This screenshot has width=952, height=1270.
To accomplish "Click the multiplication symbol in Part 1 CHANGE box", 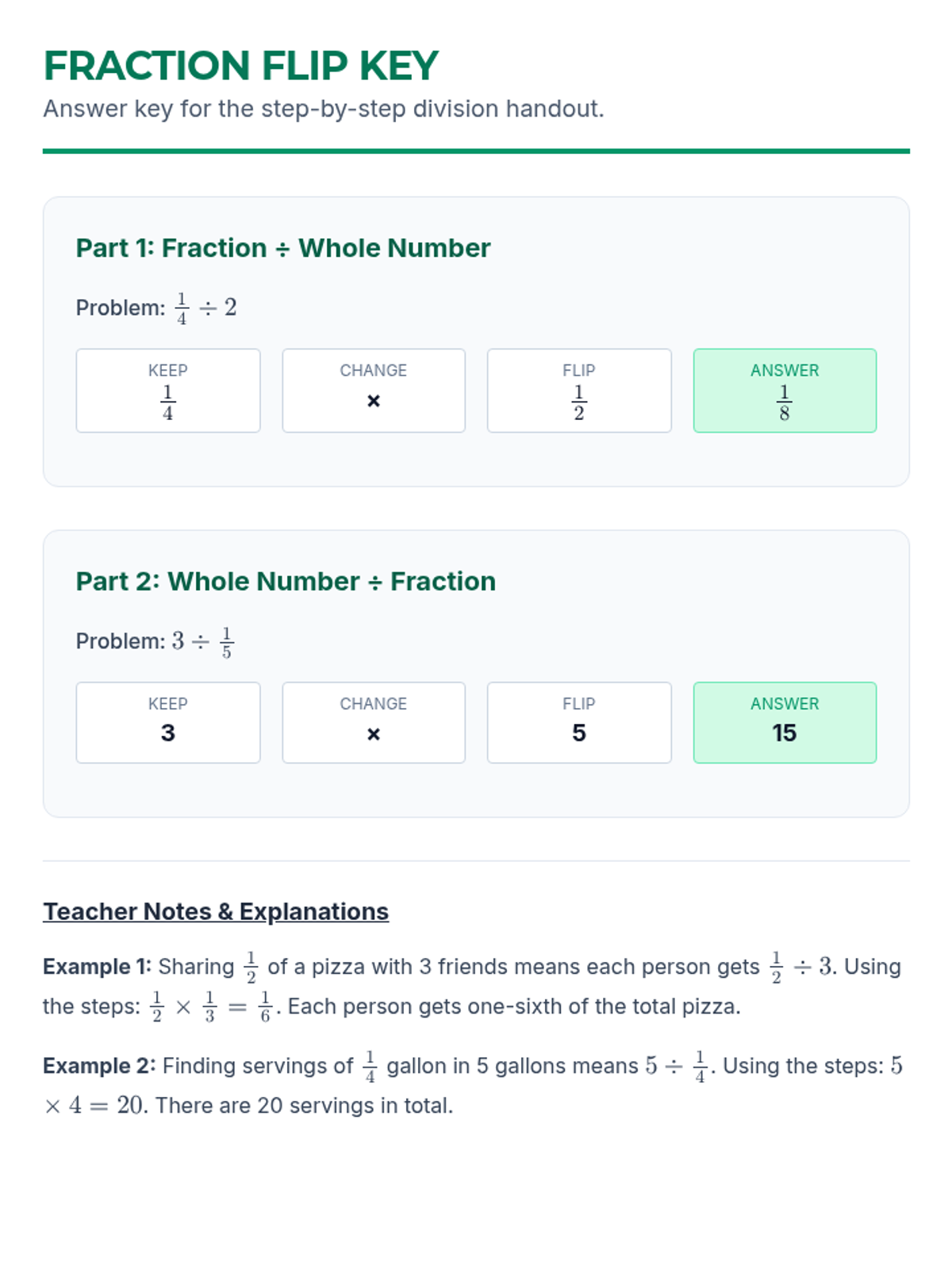I will pos(373,402).
